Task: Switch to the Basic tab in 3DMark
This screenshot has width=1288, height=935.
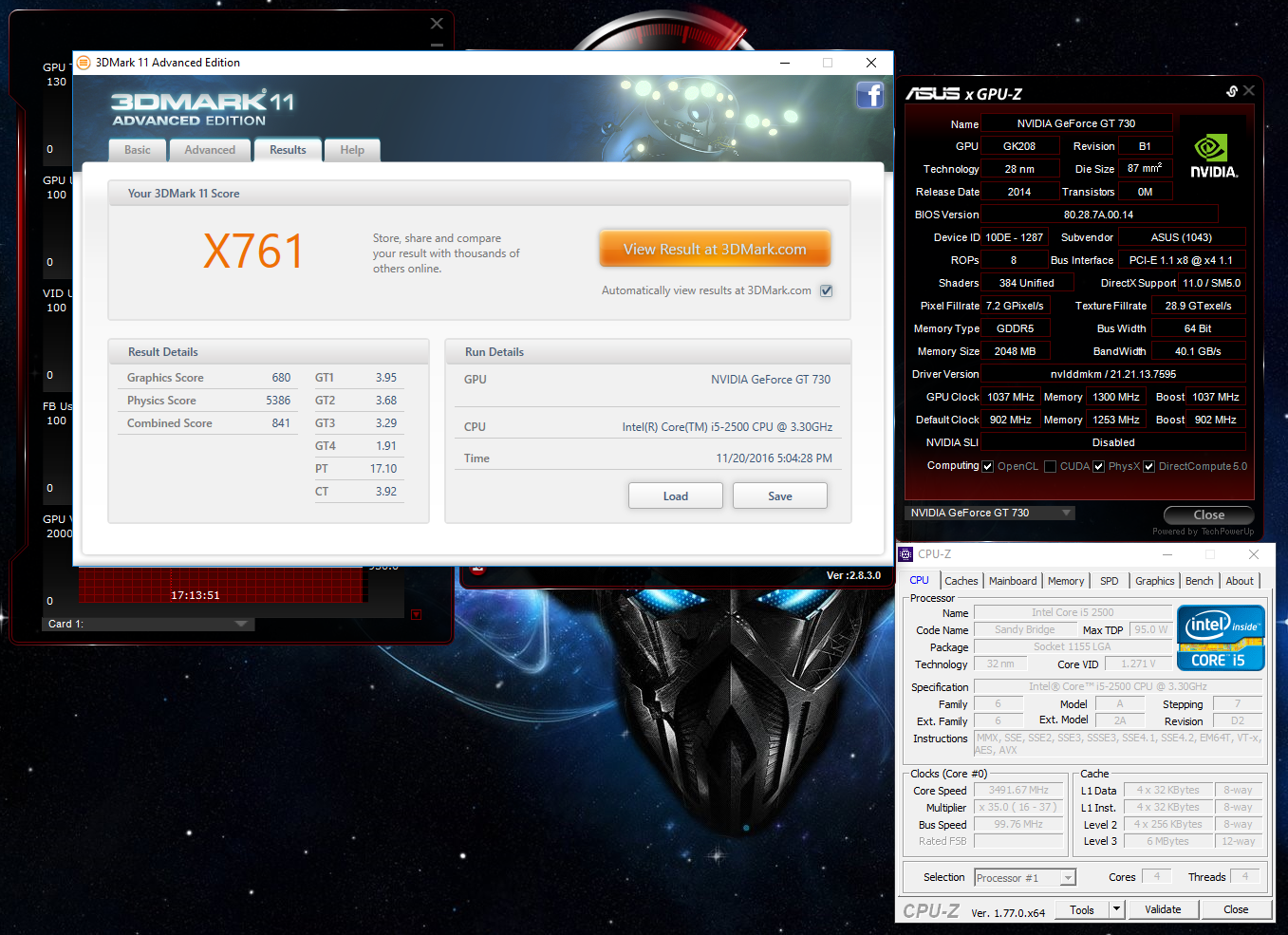Action: (x=138, y=150)
